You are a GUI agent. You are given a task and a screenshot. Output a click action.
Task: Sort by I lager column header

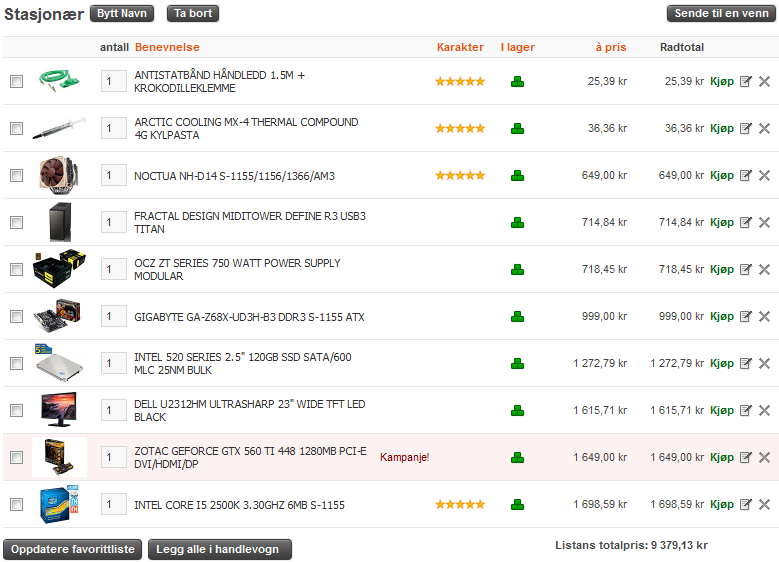[x=518, y=47]
